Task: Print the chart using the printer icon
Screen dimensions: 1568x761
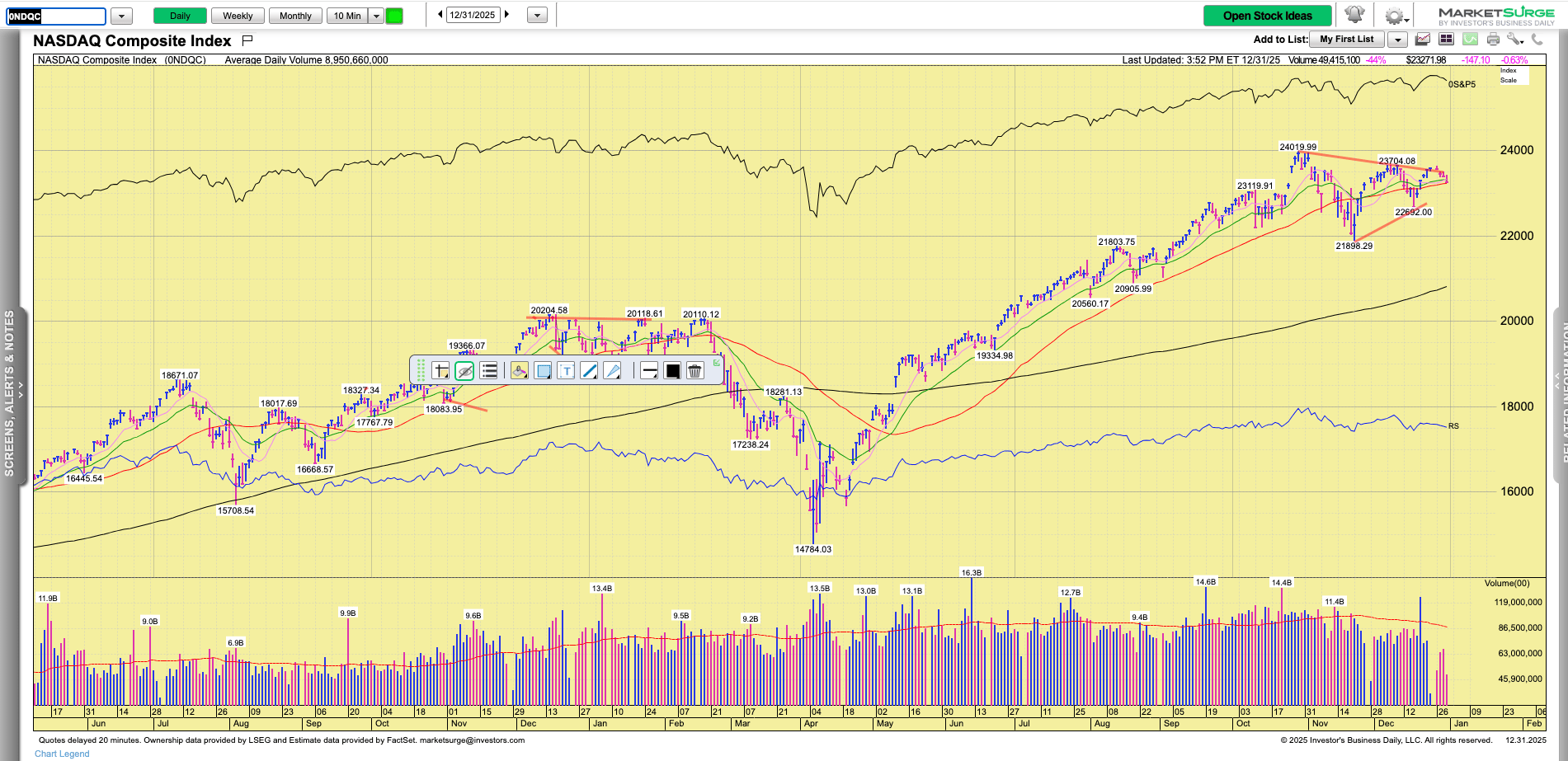Action: coord(1493,39)
